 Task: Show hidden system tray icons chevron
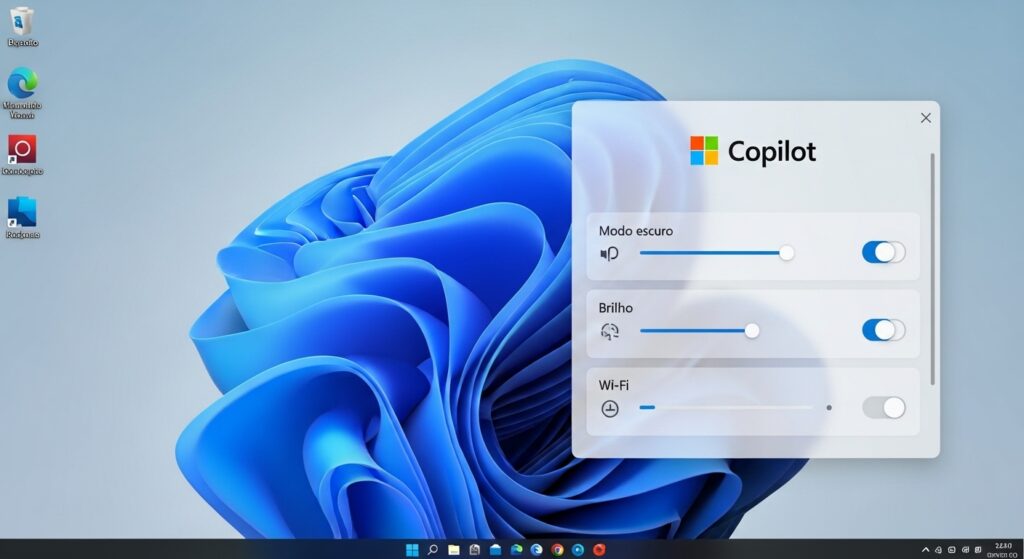(x=925, y=551)
